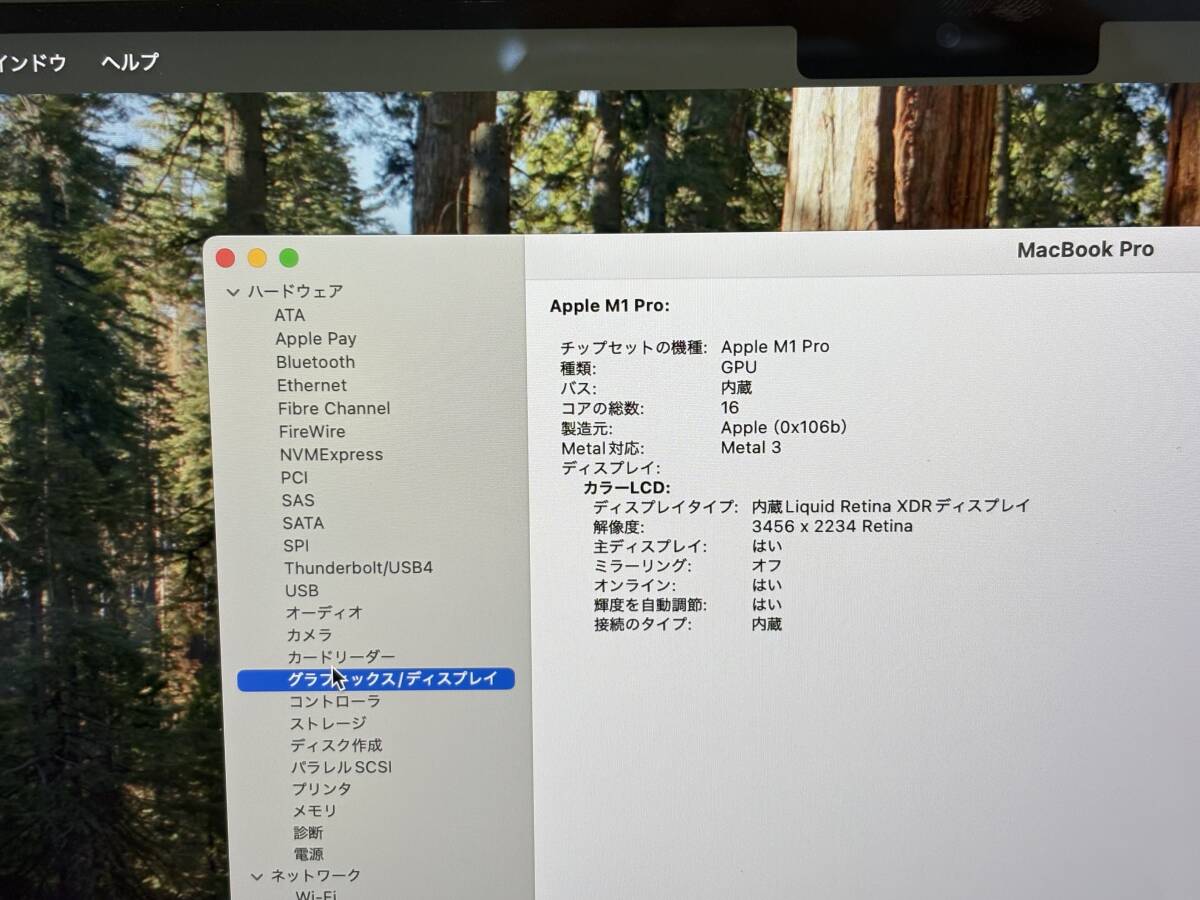Select FireWire in the sidebar
1200x900 pixels.
tap(312, 431)
